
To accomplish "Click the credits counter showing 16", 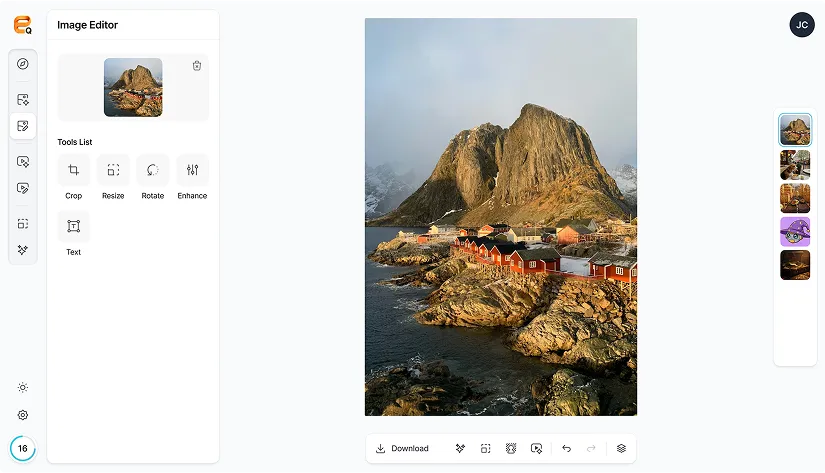I will pos(23,449).
